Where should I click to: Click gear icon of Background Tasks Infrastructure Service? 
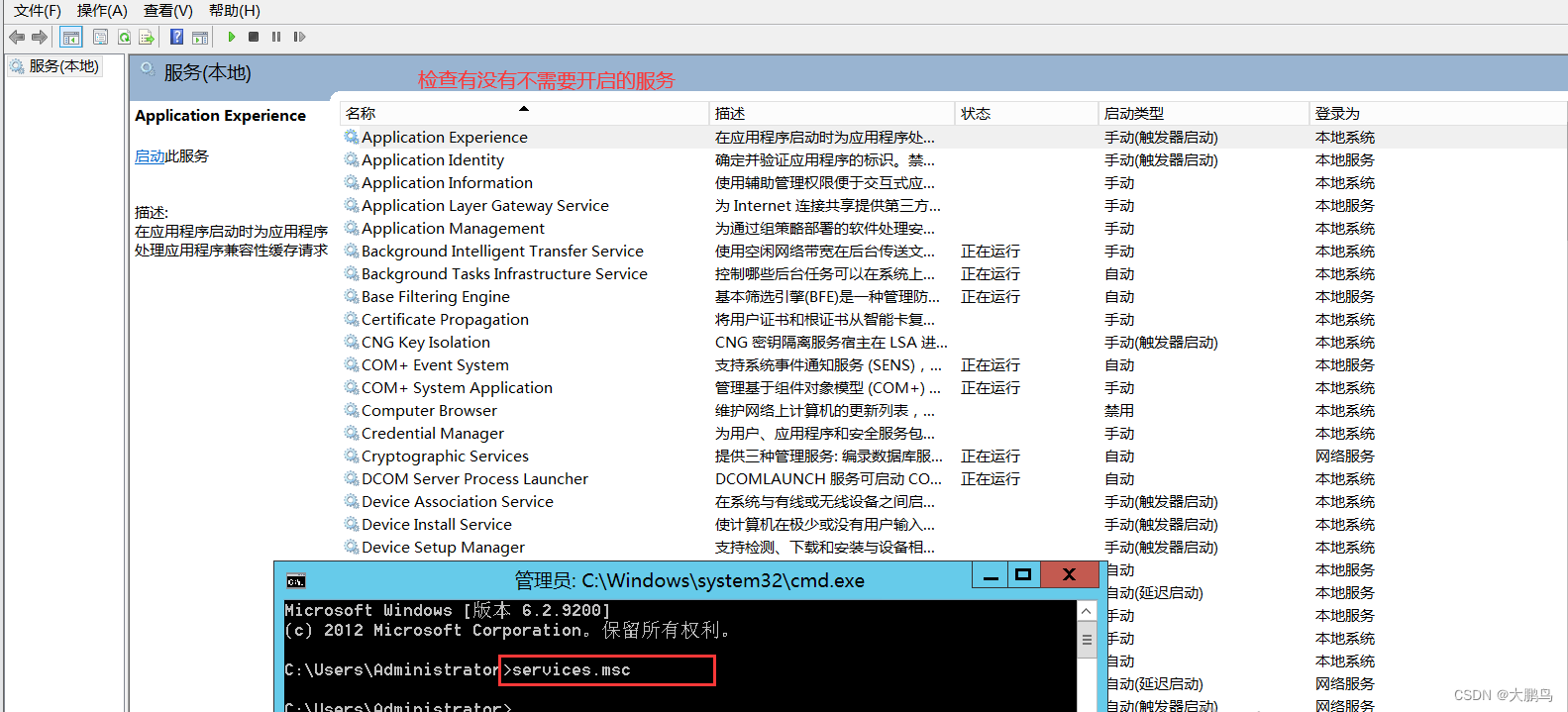pos(352,273)
